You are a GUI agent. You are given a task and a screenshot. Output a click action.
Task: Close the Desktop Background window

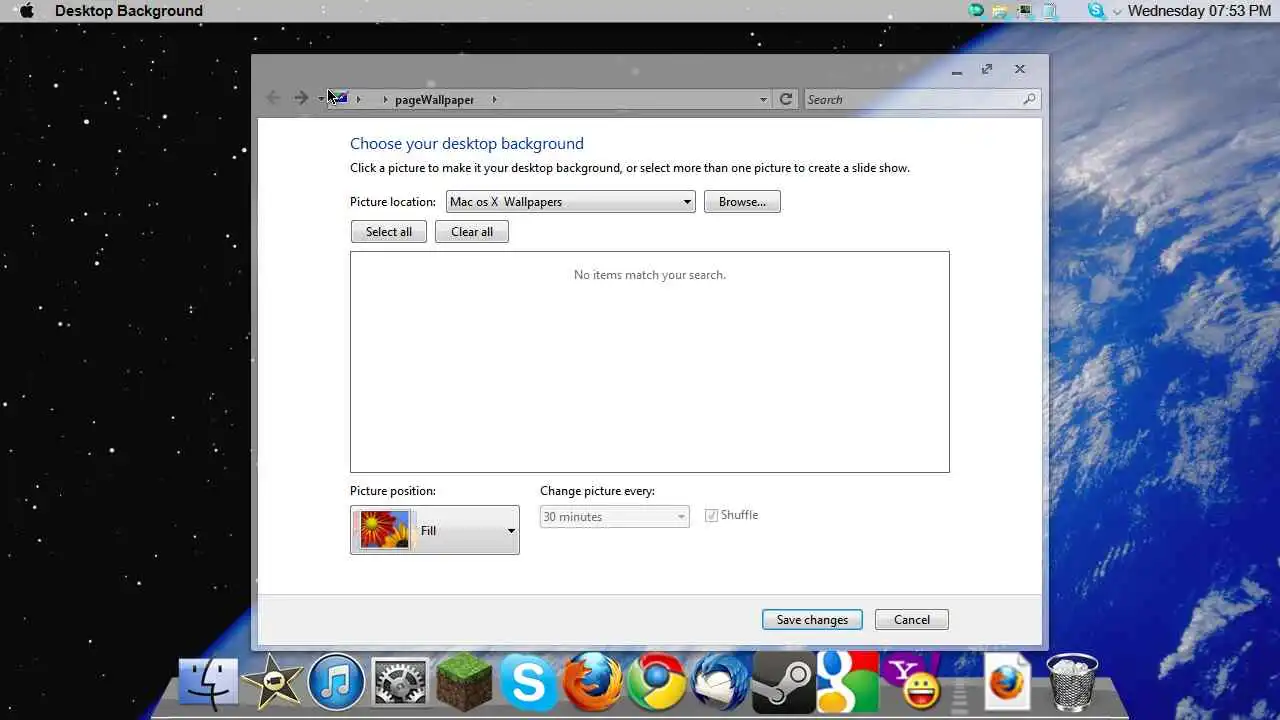pos(1019,69)
